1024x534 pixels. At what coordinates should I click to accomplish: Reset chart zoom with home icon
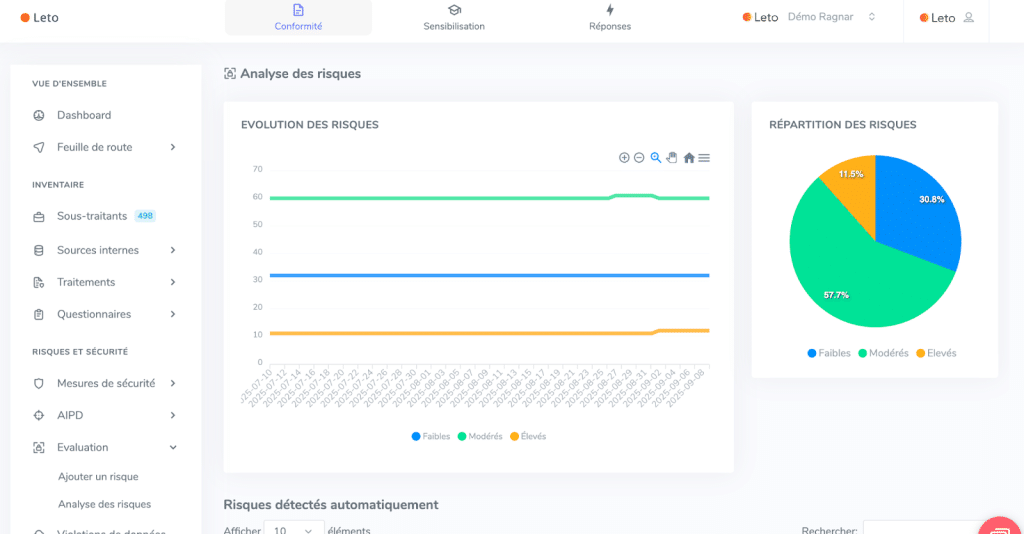[689, 158]
